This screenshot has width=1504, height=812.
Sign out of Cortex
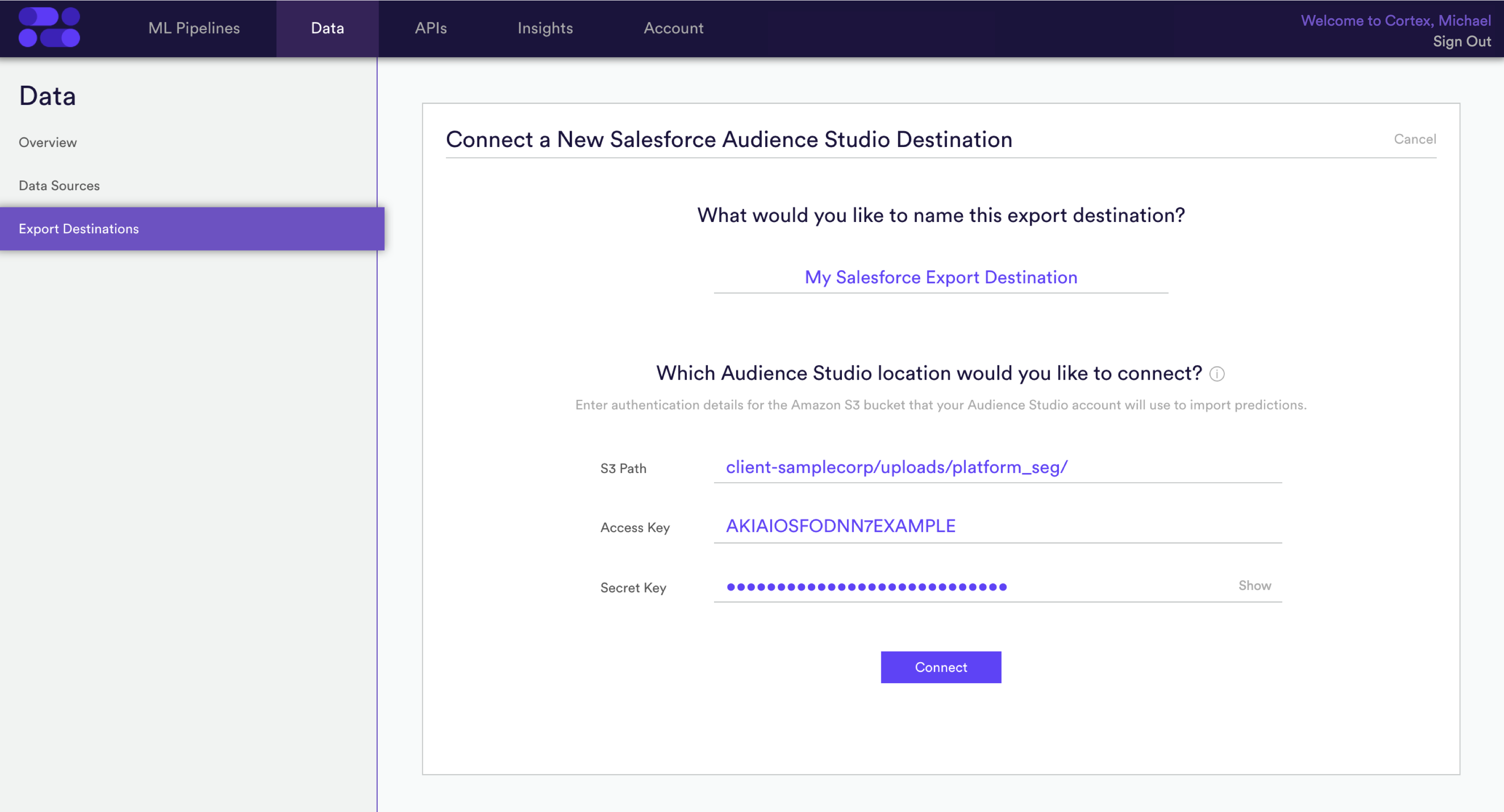point(1462,41)
